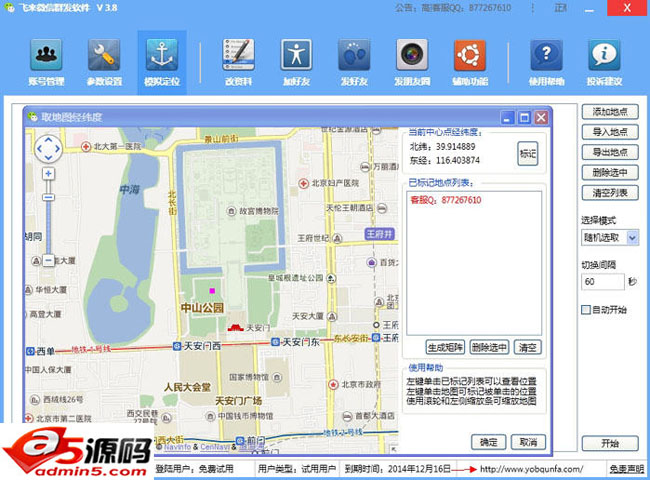Screen dimensions: 650x480
Task: Open 使用帮助 question mark icon
Action: (546, 55)
